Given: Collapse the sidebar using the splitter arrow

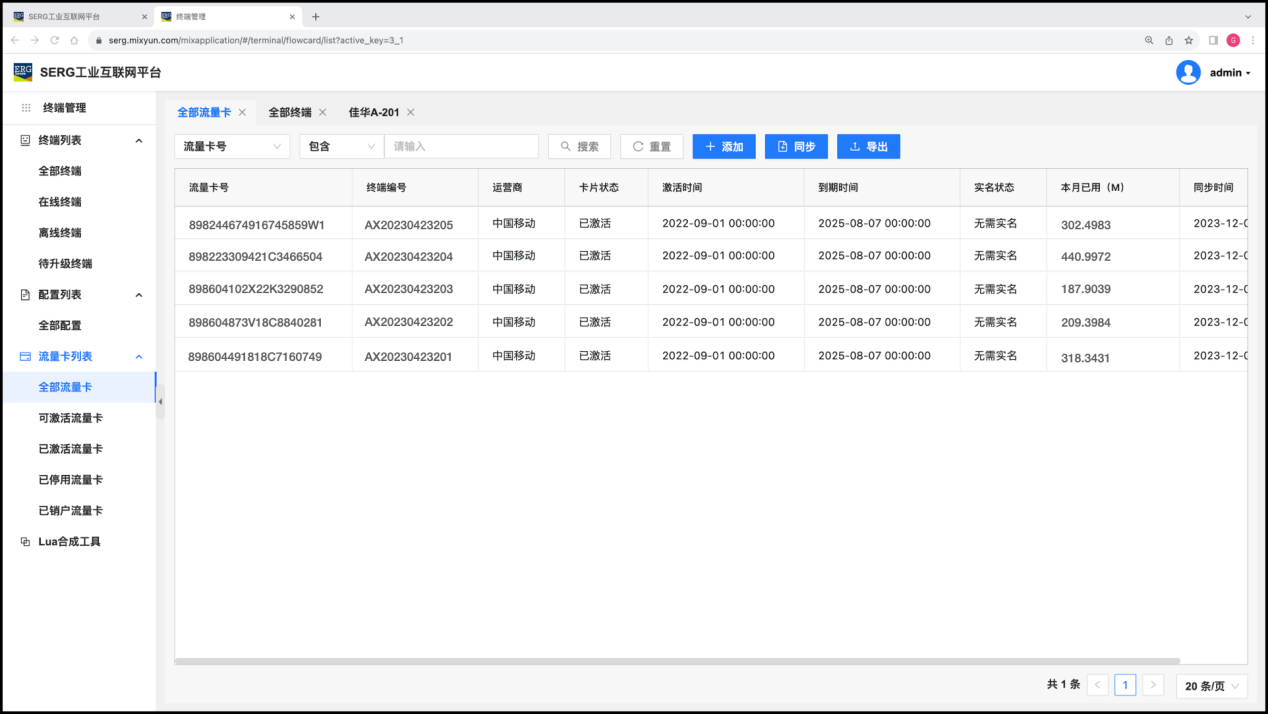Looking at the screenshot, I should (x=160, y=401).
